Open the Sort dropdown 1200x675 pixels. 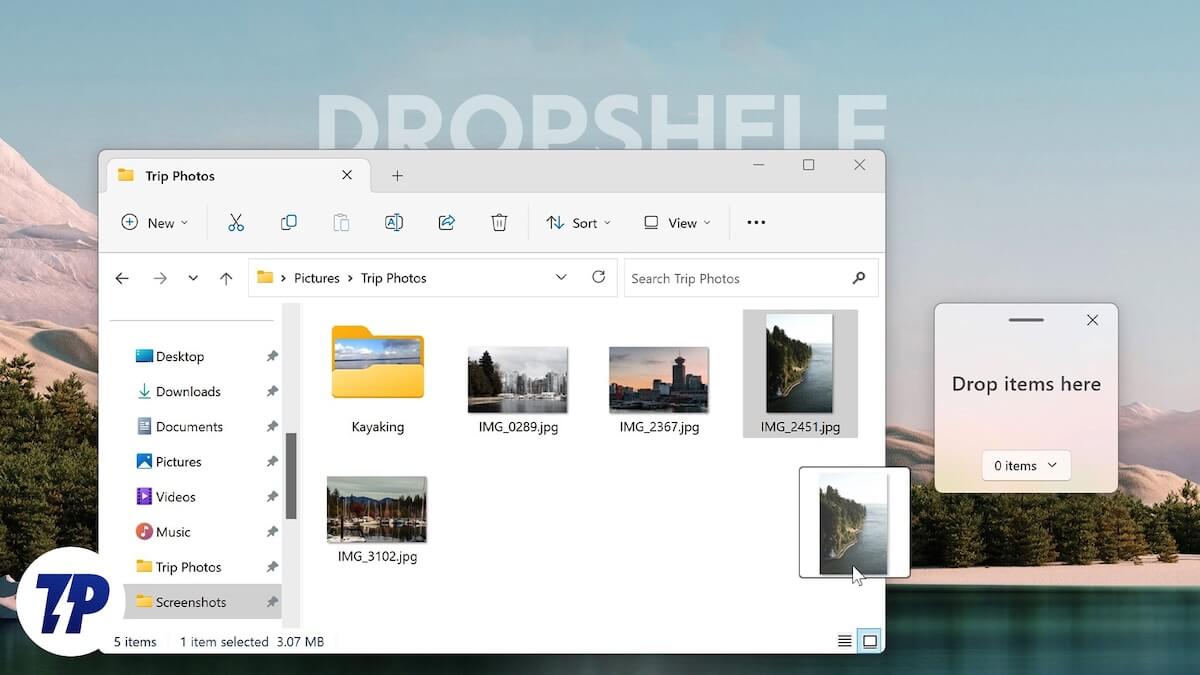pos(578,222)
